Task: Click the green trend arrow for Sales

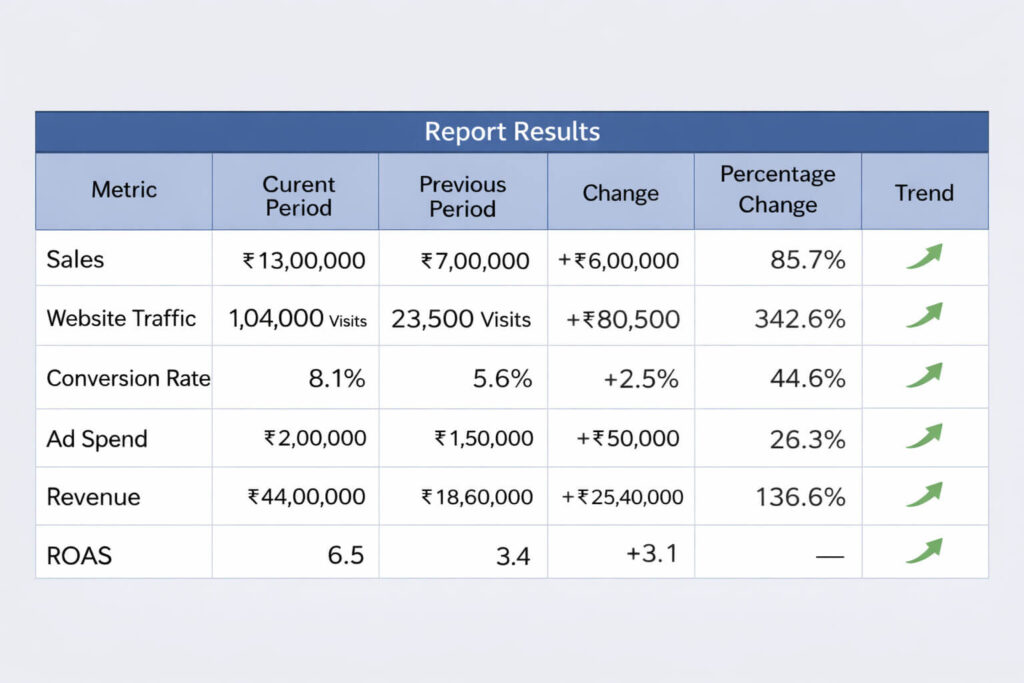Action: pos(924,258)
